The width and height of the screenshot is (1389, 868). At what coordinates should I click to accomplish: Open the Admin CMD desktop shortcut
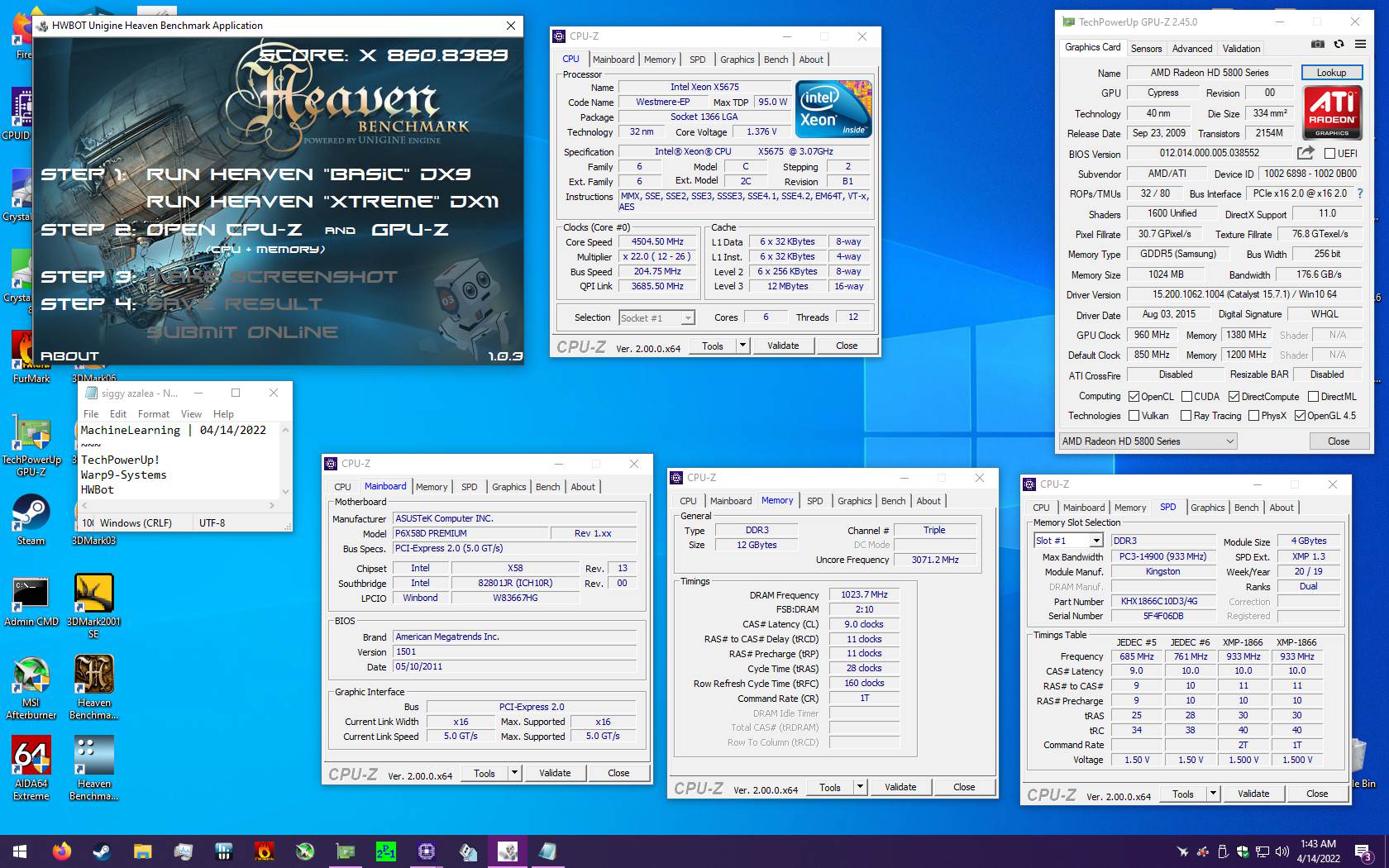(x=31, y=601)
